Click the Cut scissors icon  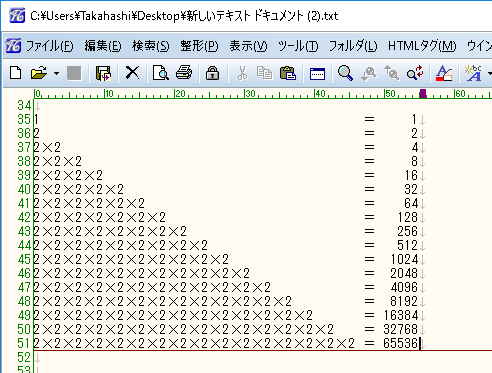(x=242, y=73)
